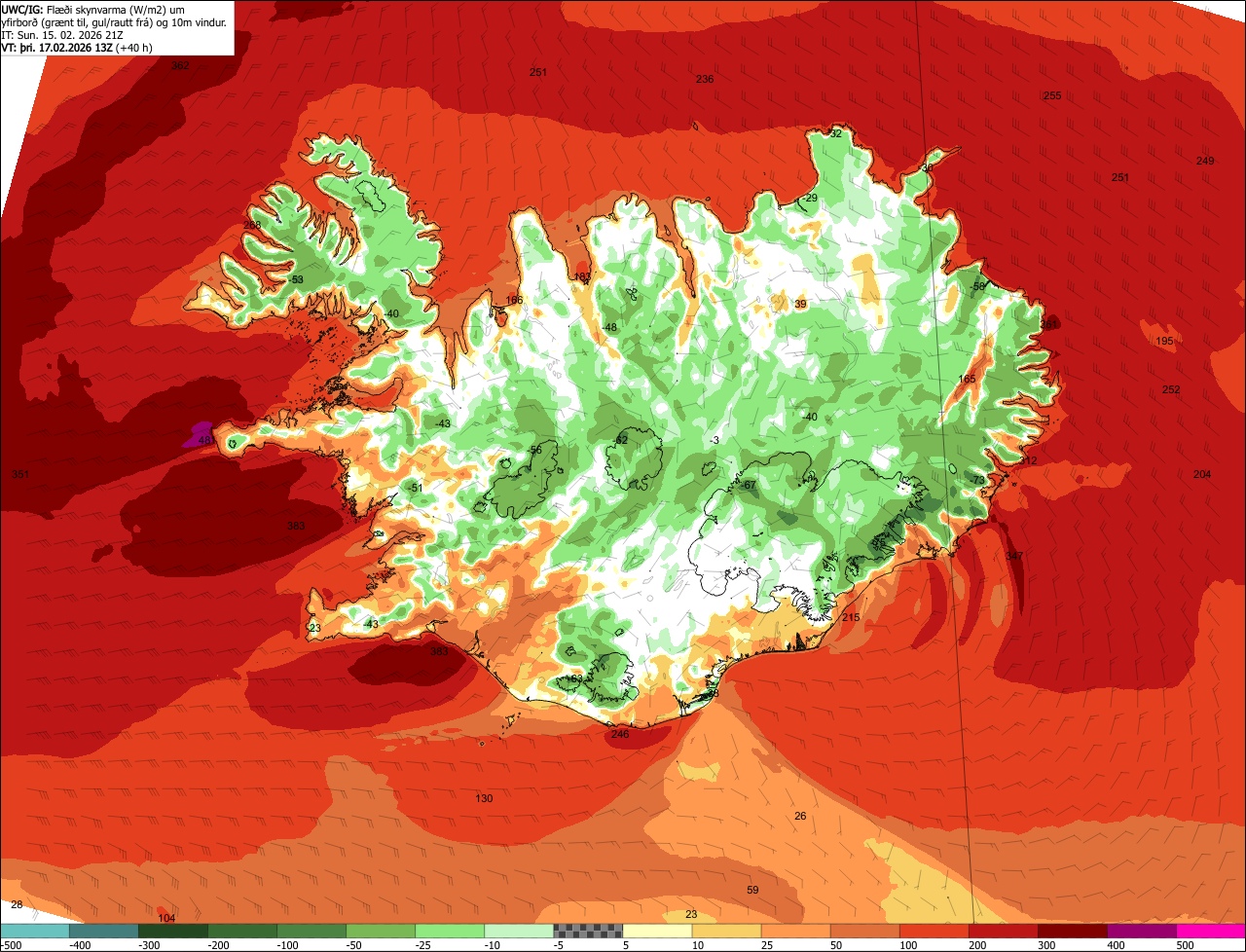Click the map value -3
The width and height of the screenshot is (1246, 952).
[715, 441]
